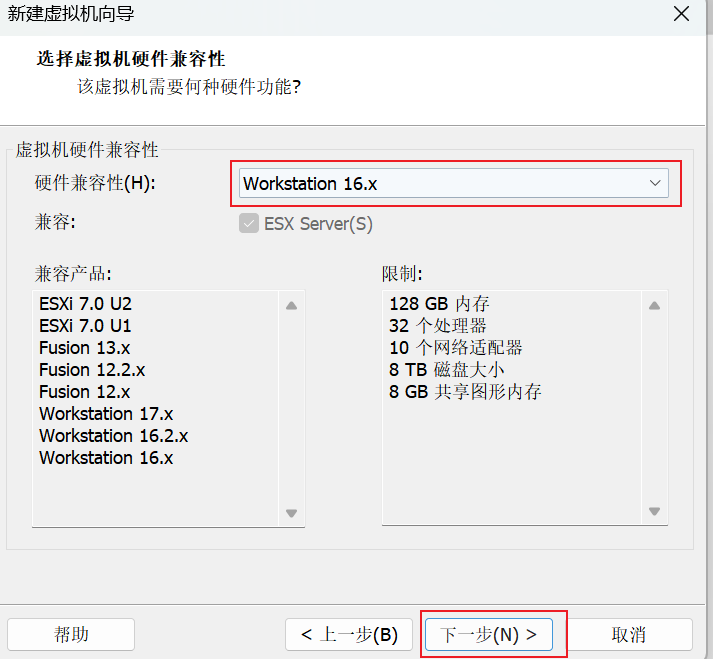Select Fusion 12.x in products list

click(85, 392)
